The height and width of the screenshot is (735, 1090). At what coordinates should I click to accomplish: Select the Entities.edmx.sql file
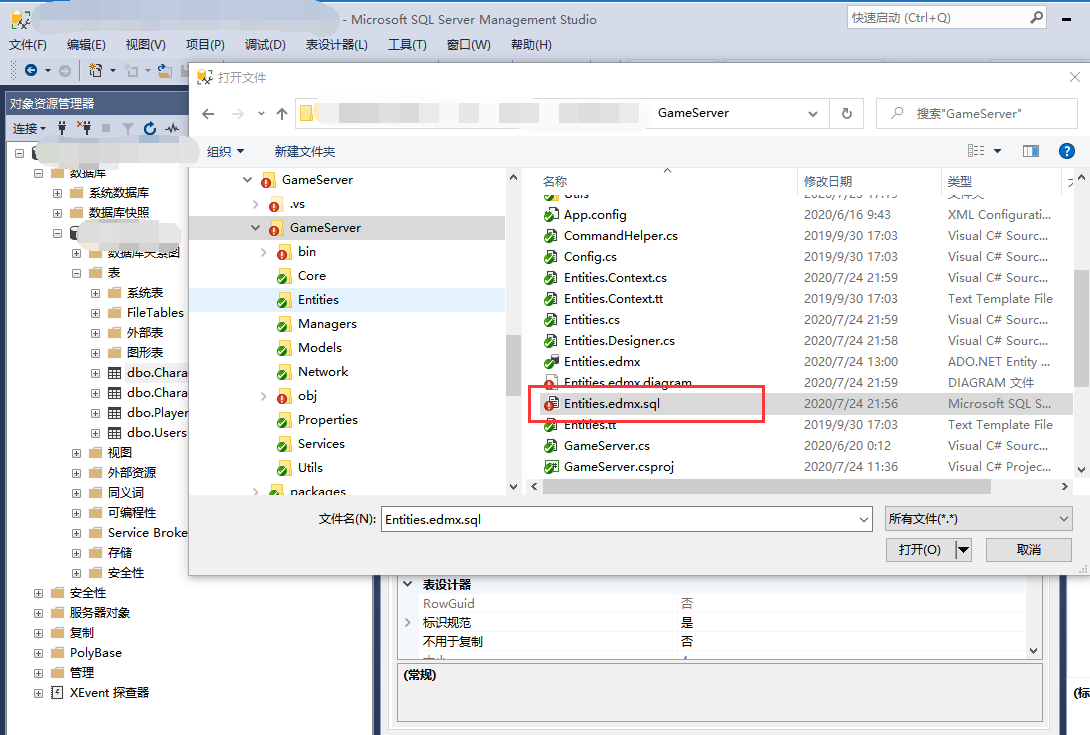(x=612, y=403)
